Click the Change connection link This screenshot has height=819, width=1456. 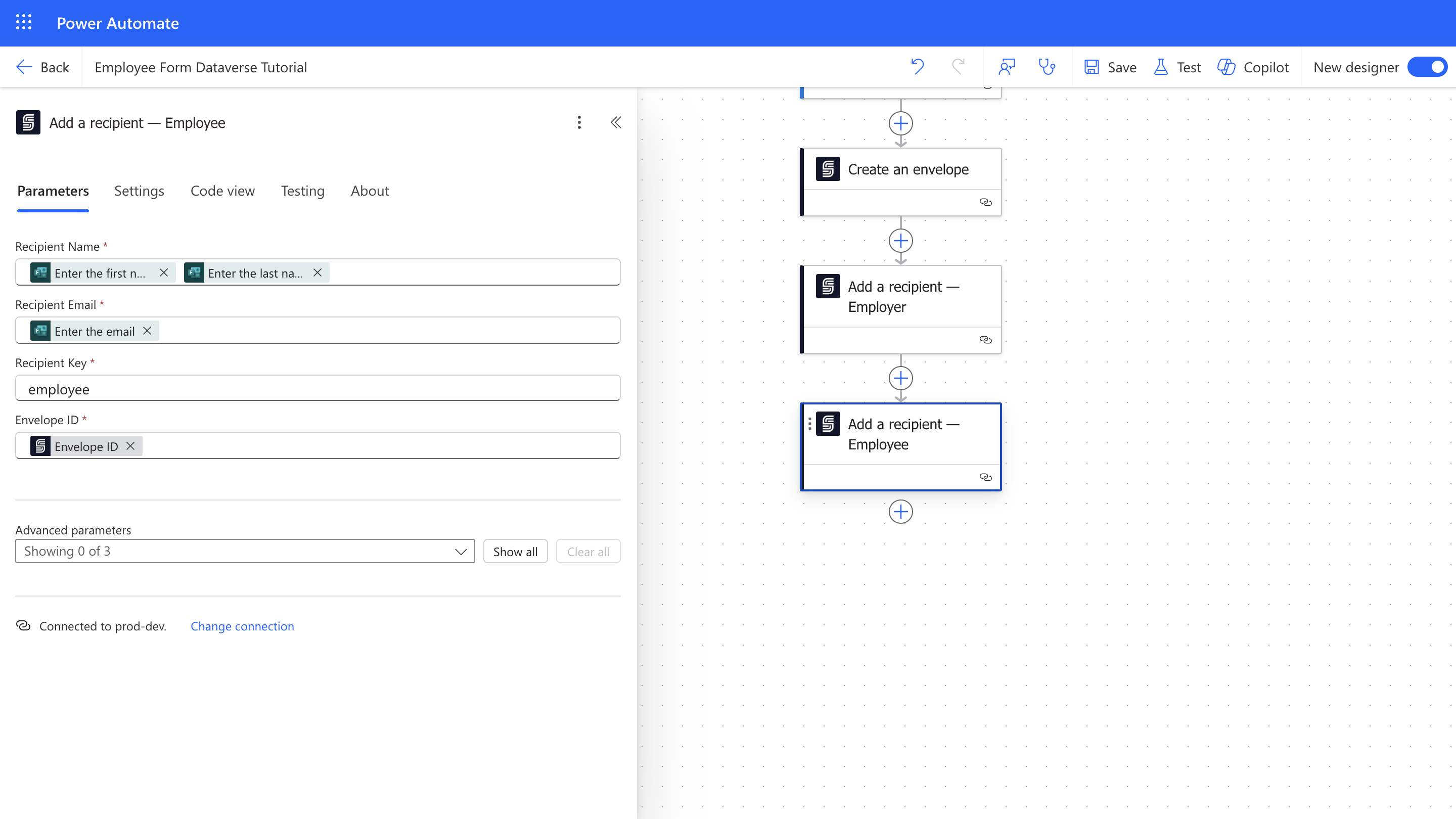(x=242, y=626)
